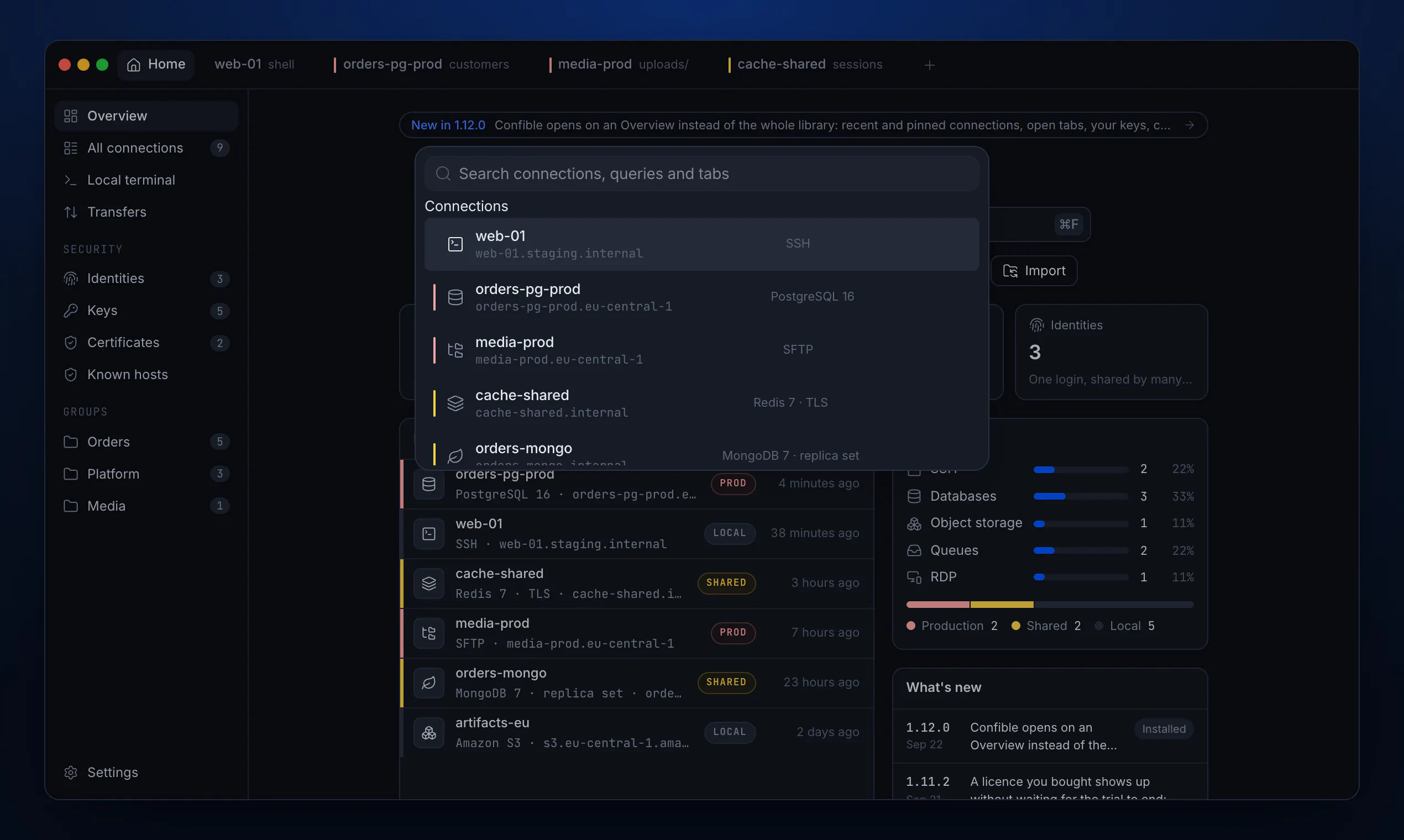Click the media-prod folder-tree icon in recent list
1404x840 pixels.
[x=428, y=633]
